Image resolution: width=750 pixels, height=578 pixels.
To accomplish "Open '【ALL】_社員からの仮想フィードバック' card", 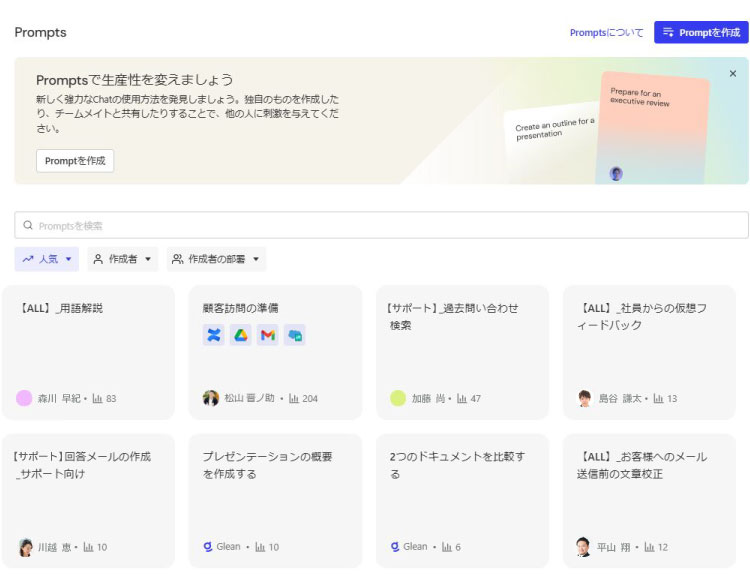I will point(649,352).
